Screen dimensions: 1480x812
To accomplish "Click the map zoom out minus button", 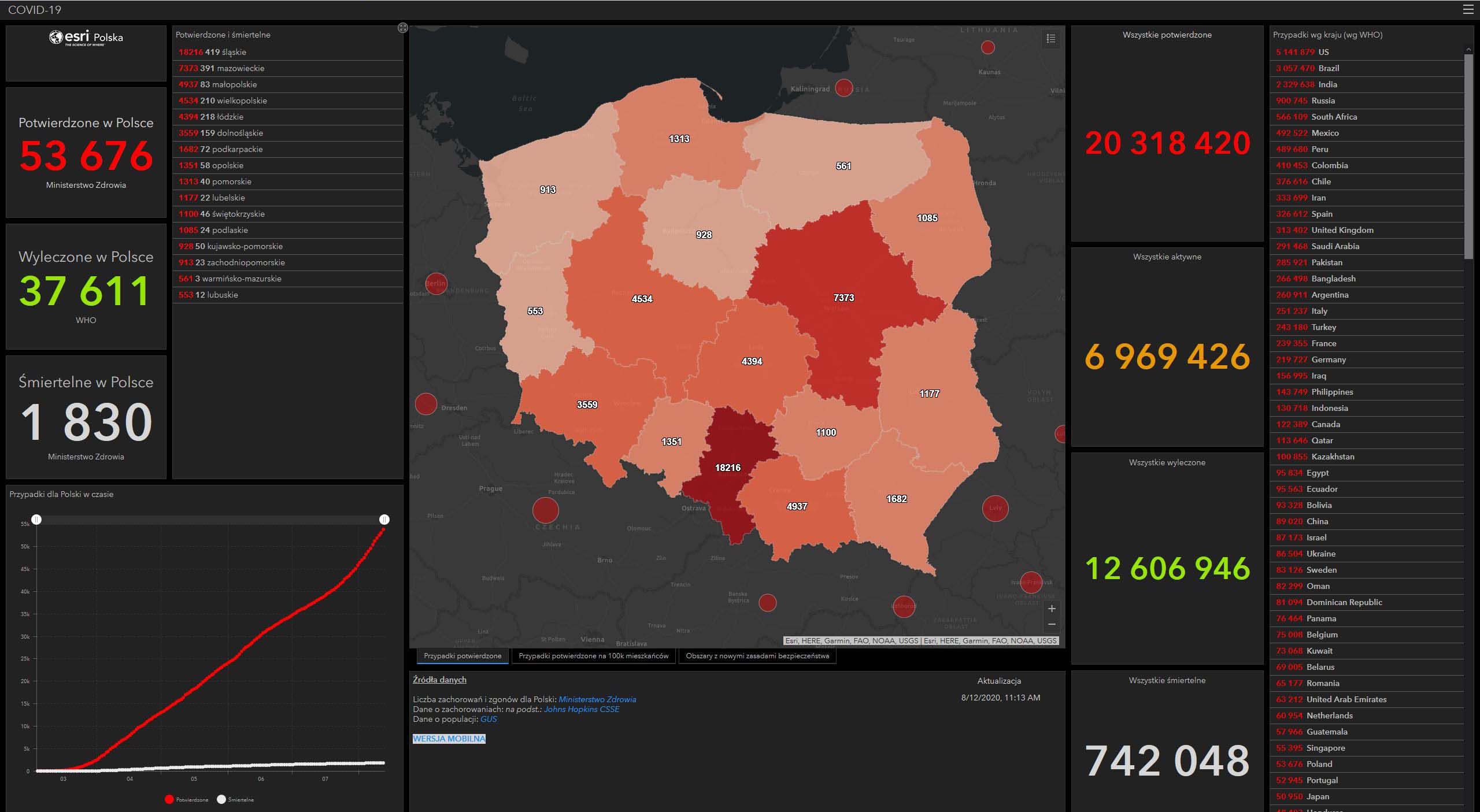I will [1052, 625].
